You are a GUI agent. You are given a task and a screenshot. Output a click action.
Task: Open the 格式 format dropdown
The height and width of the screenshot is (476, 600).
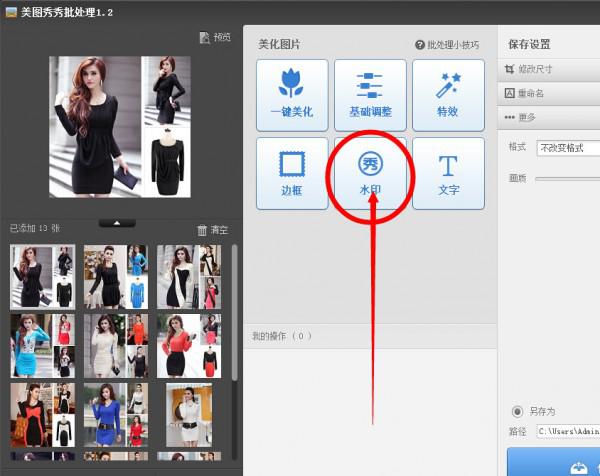click(x=567, y=148)
